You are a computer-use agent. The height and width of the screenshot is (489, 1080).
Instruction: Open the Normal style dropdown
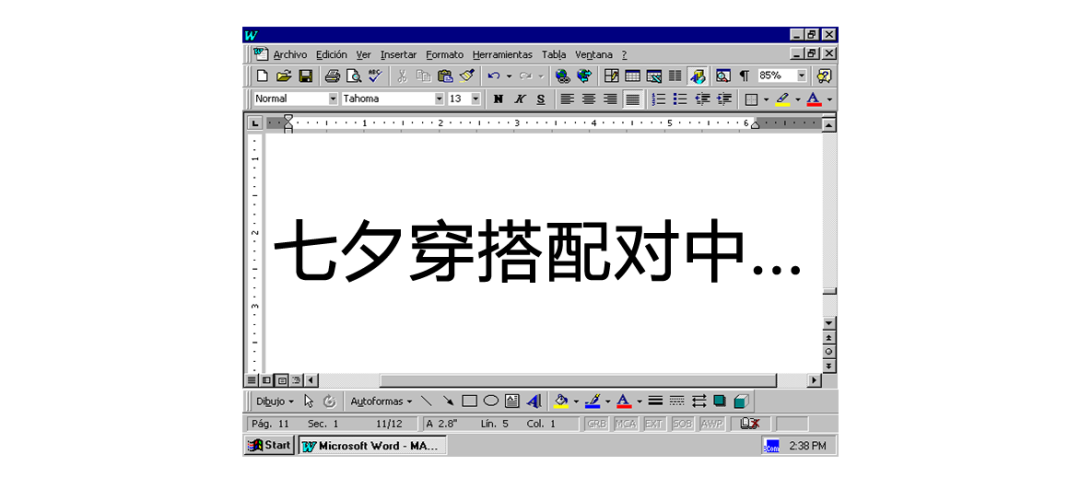tap(333, 99)
